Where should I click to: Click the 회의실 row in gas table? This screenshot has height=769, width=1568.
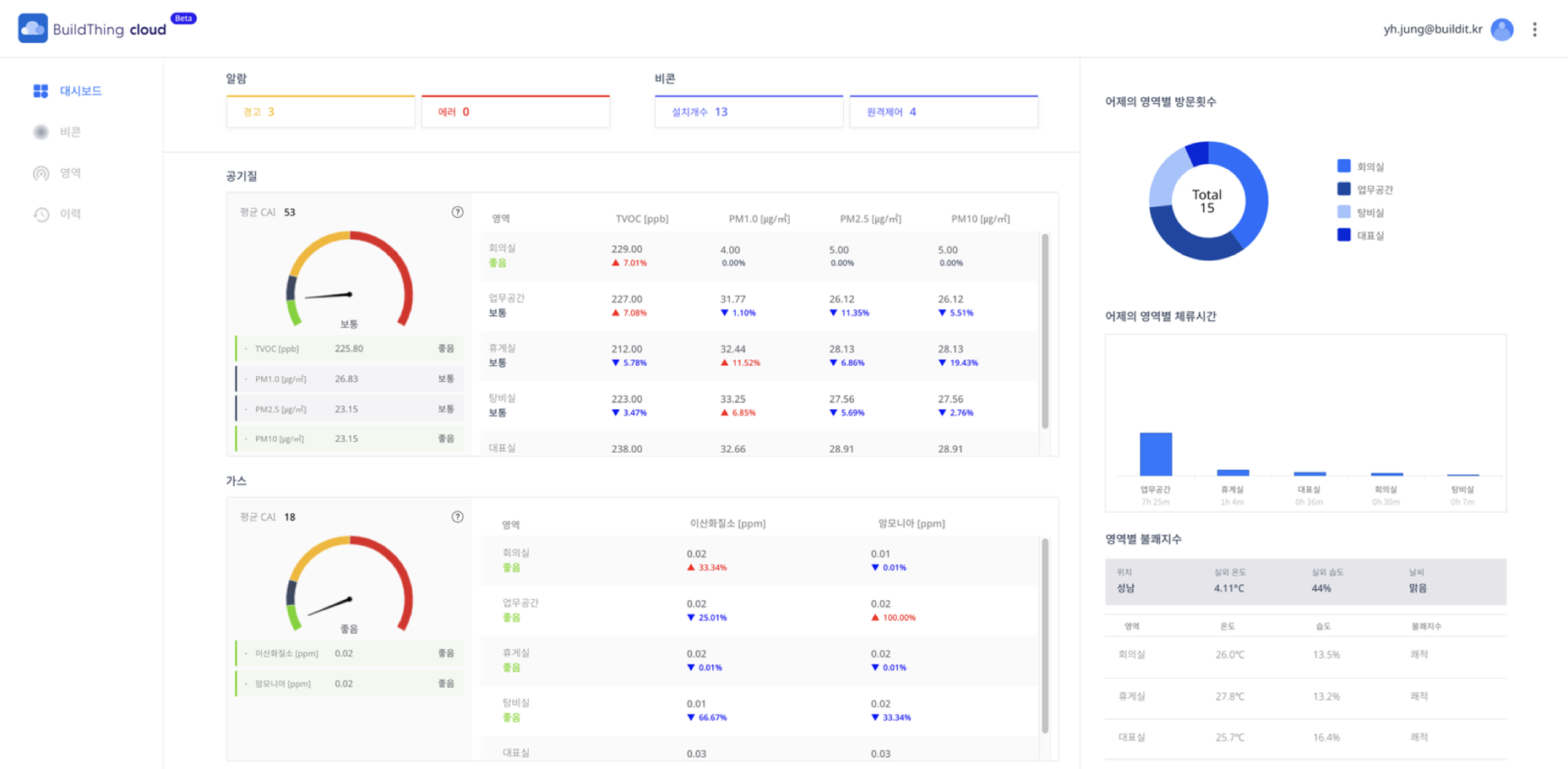(759, 560)
